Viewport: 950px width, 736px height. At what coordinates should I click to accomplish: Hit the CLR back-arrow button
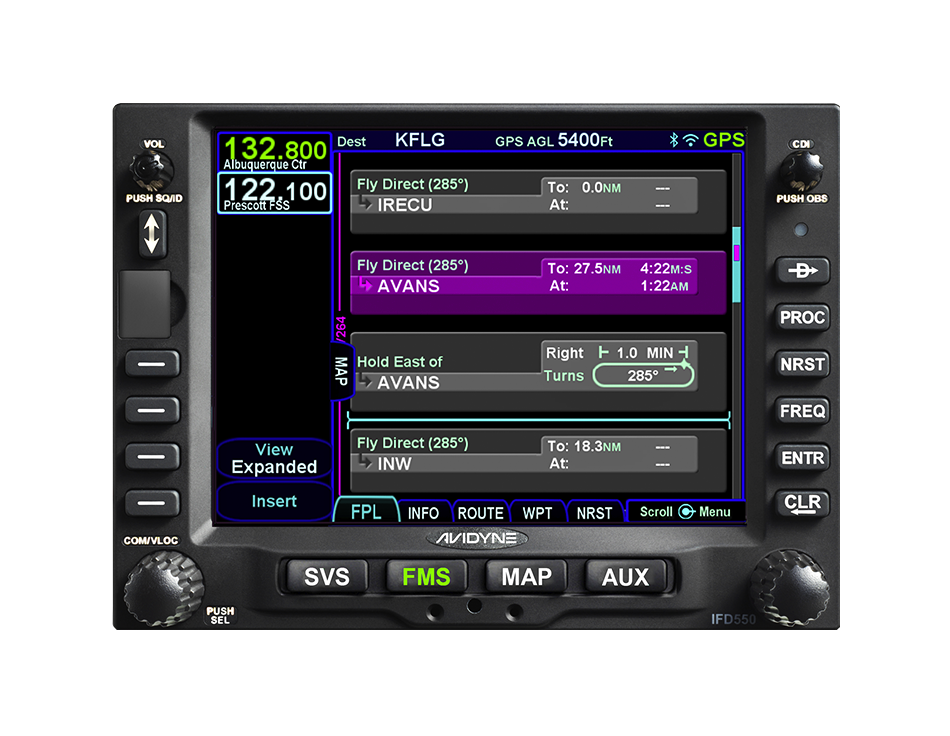pyautogui.click(x=802, y=504)
